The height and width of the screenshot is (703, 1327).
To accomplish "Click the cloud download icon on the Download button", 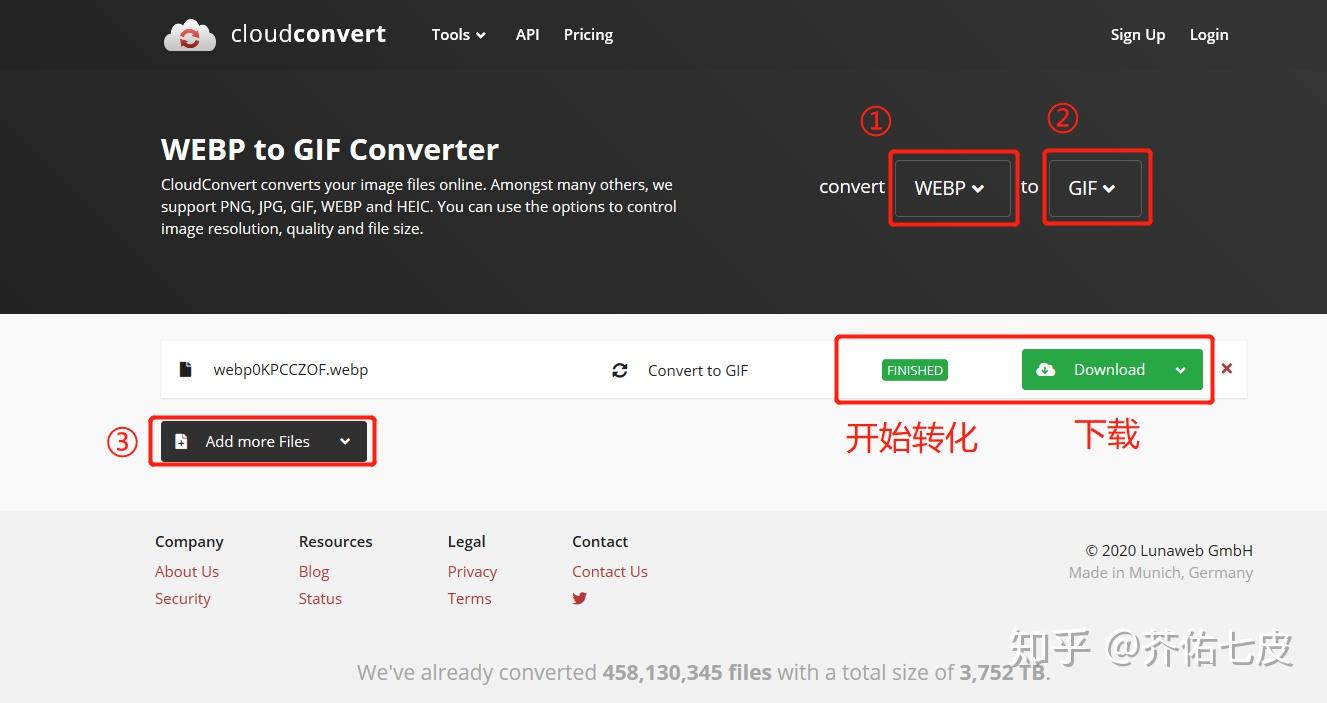I will pos(1046,369).
